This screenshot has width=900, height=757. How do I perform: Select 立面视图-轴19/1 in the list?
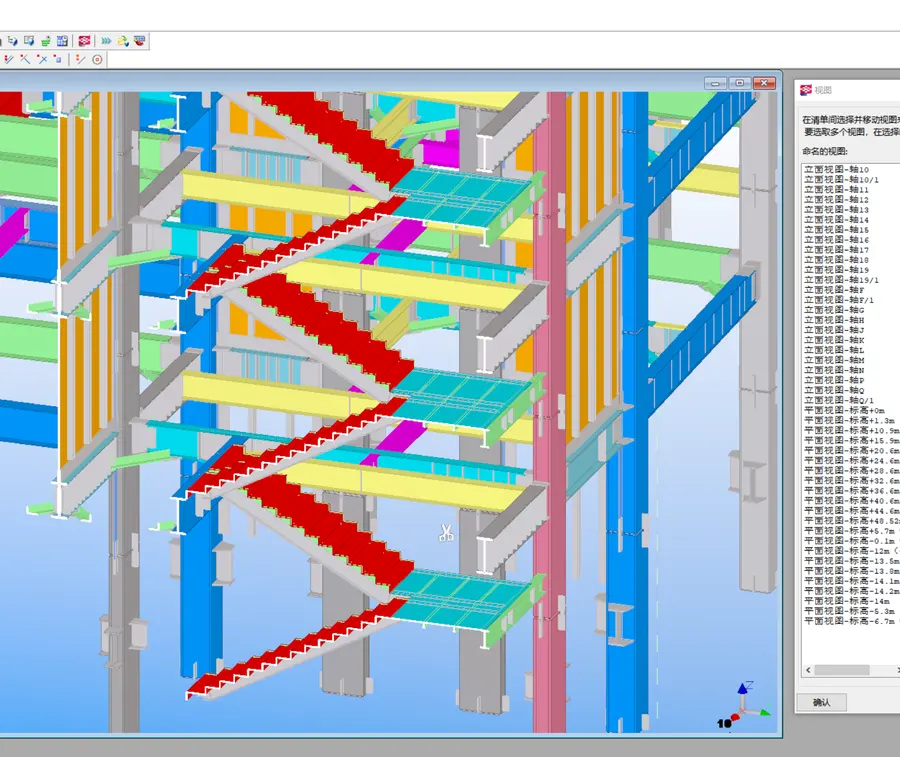pyautogui.click(x=841, y=279)
